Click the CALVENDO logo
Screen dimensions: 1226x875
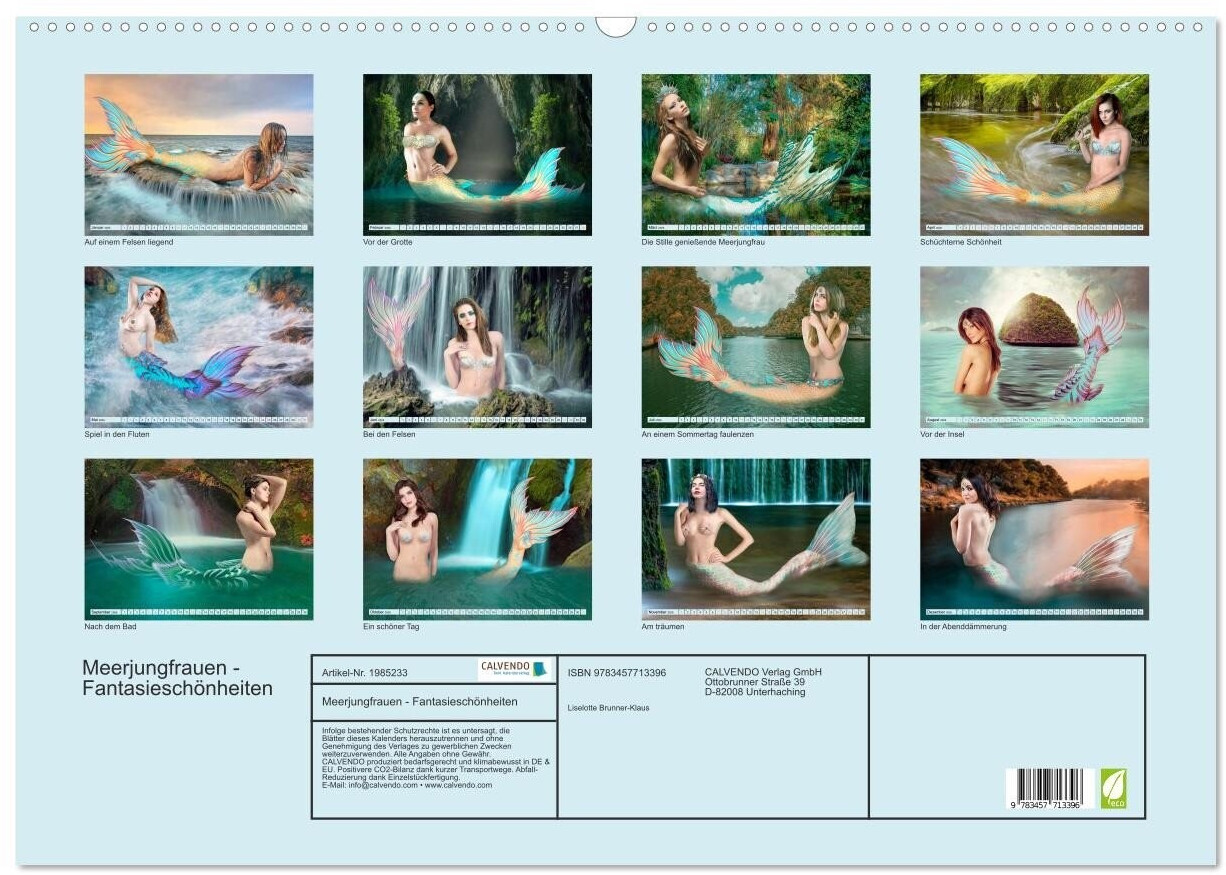tap(514, 669)
